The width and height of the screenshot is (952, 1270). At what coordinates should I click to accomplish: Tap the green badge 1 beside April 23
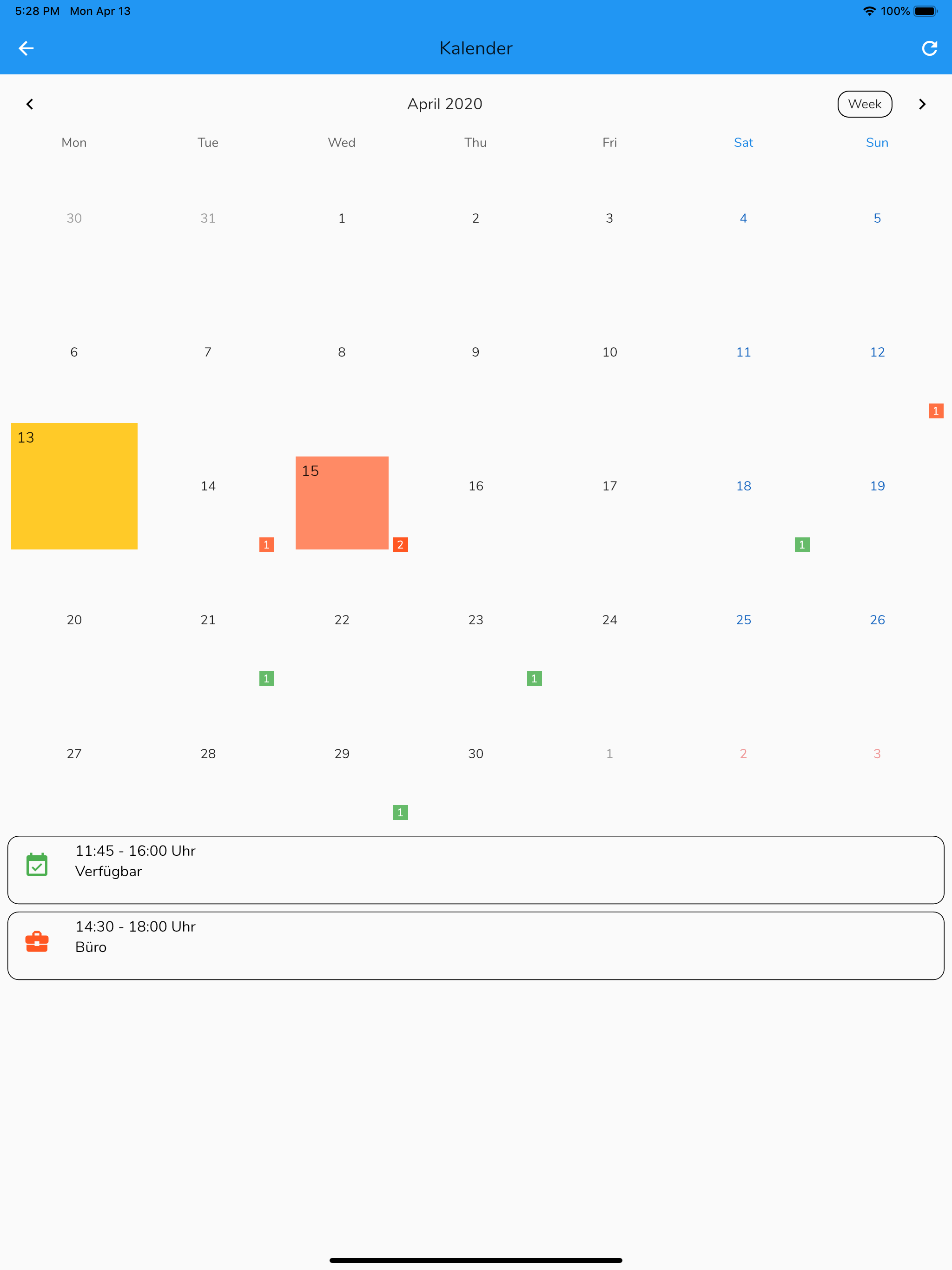[535, 679]
